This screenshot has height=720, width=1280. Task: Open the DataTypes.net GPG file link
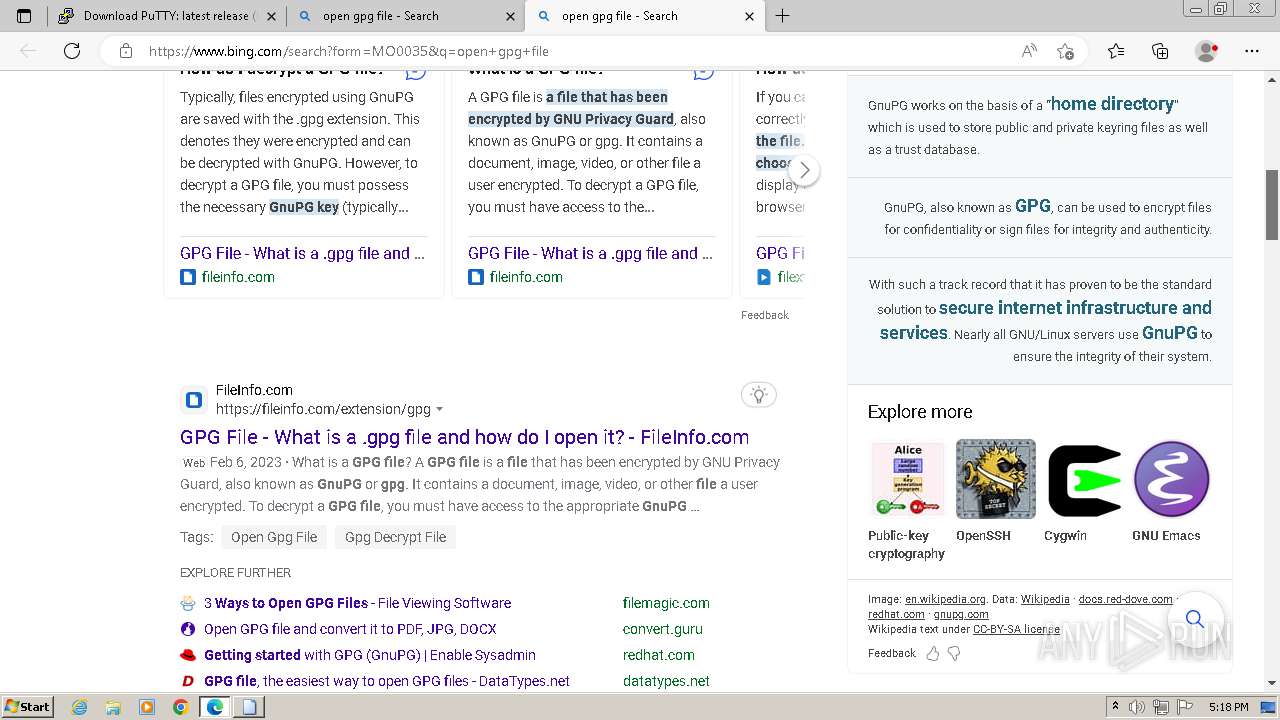coord(387,681)
